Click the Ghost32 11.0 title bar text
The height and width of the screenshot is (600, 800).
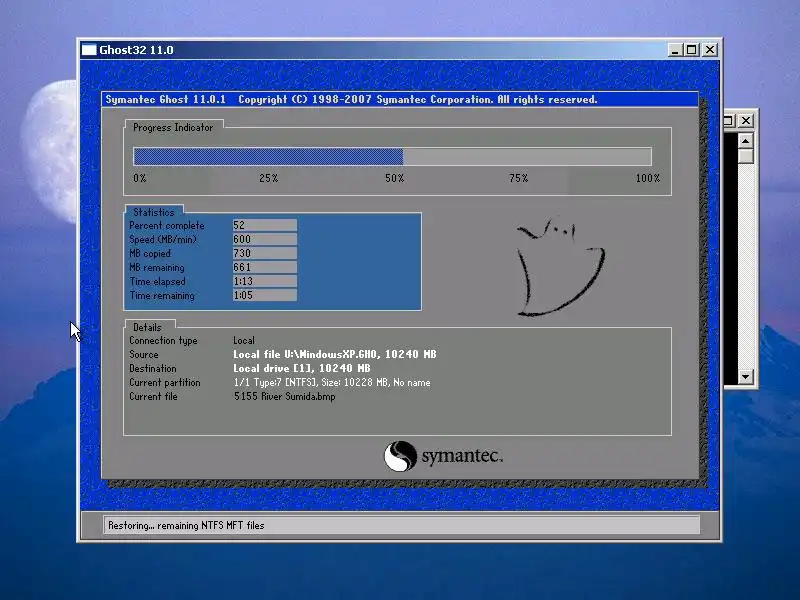pos(136,50)
